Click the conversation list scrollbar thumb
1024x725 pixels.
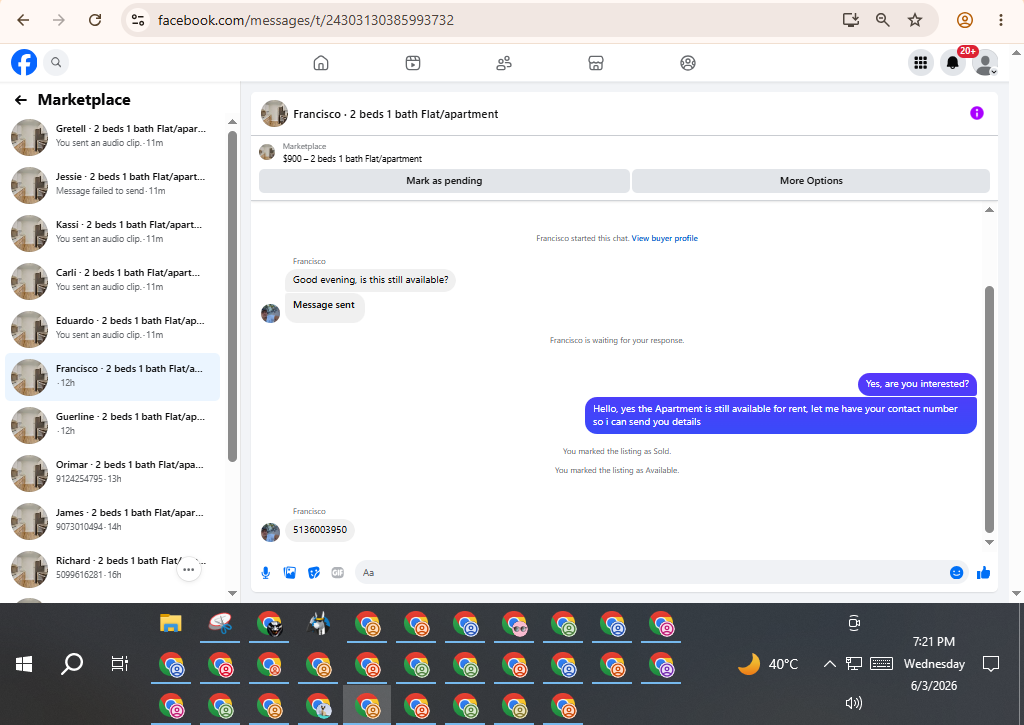[x=232, y=297]
